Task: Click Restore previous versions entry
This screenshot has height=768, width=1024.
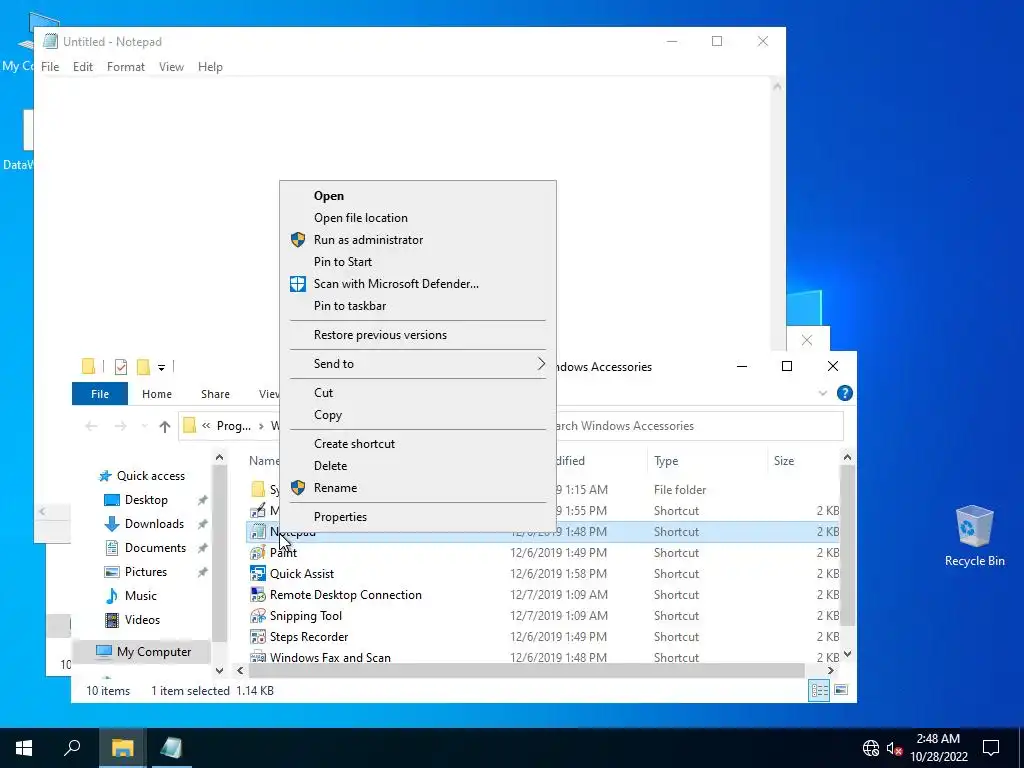Action: click(380, 335)
